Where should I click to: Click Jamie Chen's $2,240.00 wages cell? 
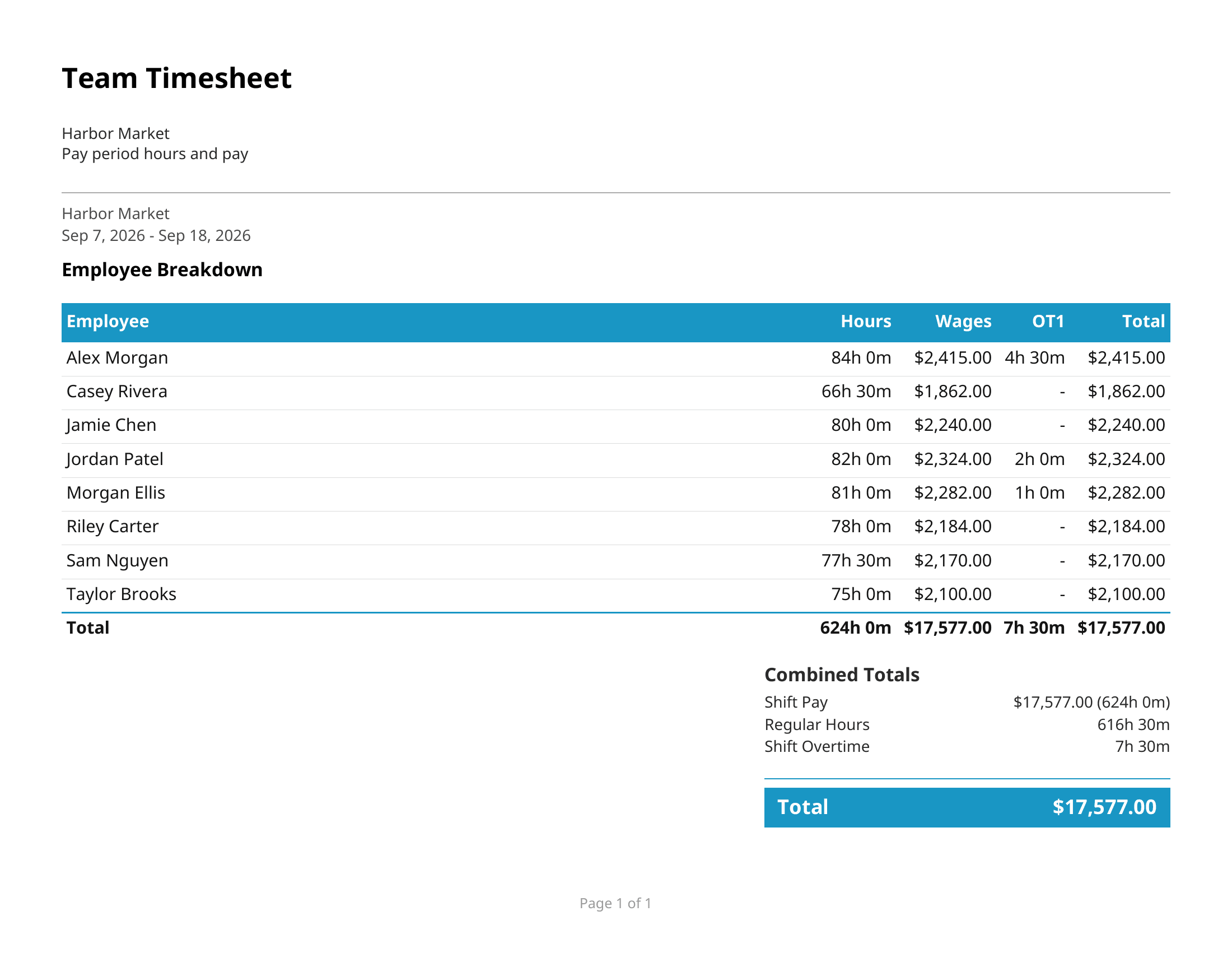(953, 425)
